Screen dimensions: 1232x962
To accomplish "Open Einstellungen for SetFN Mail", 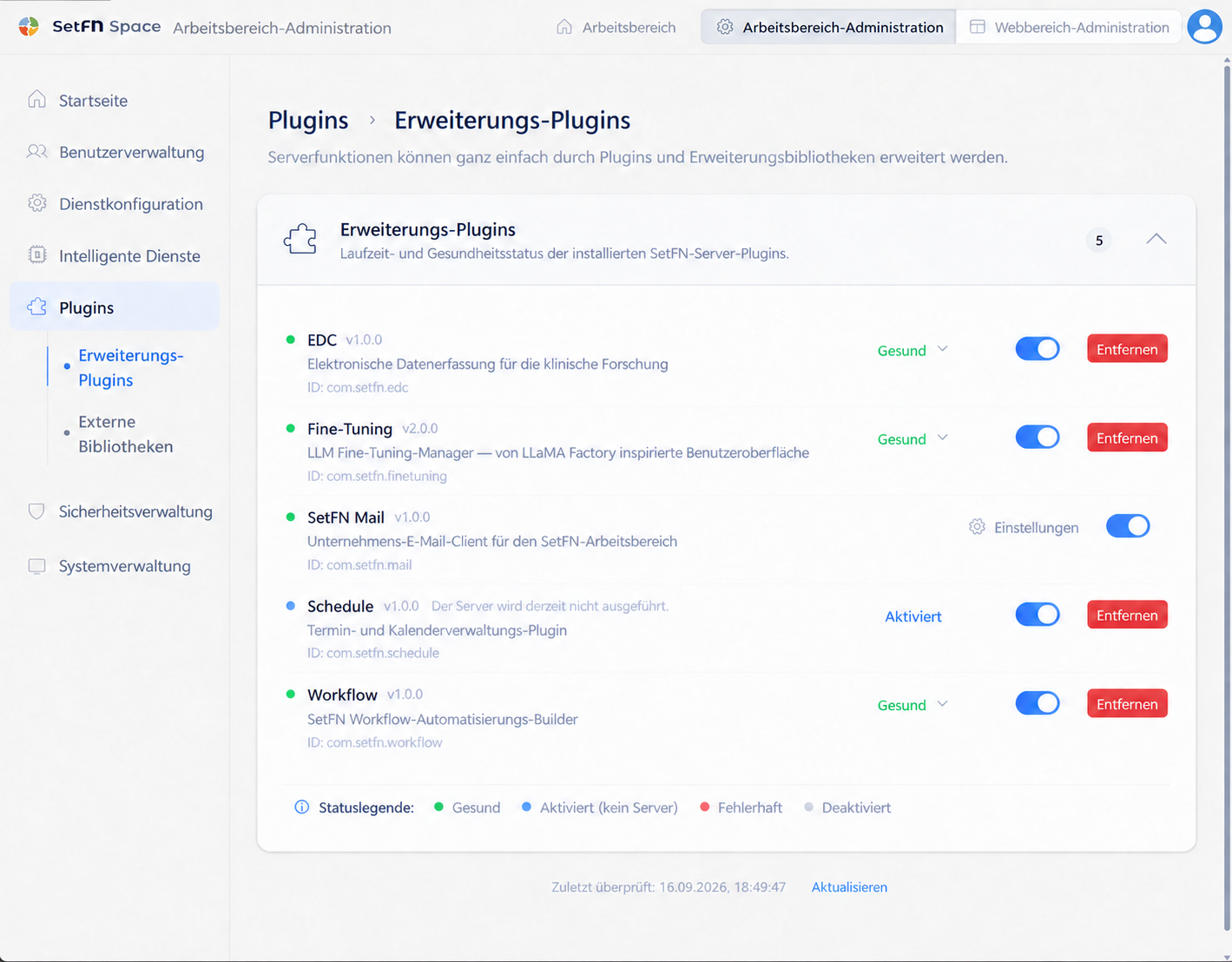I will [x=1024, y=527].
